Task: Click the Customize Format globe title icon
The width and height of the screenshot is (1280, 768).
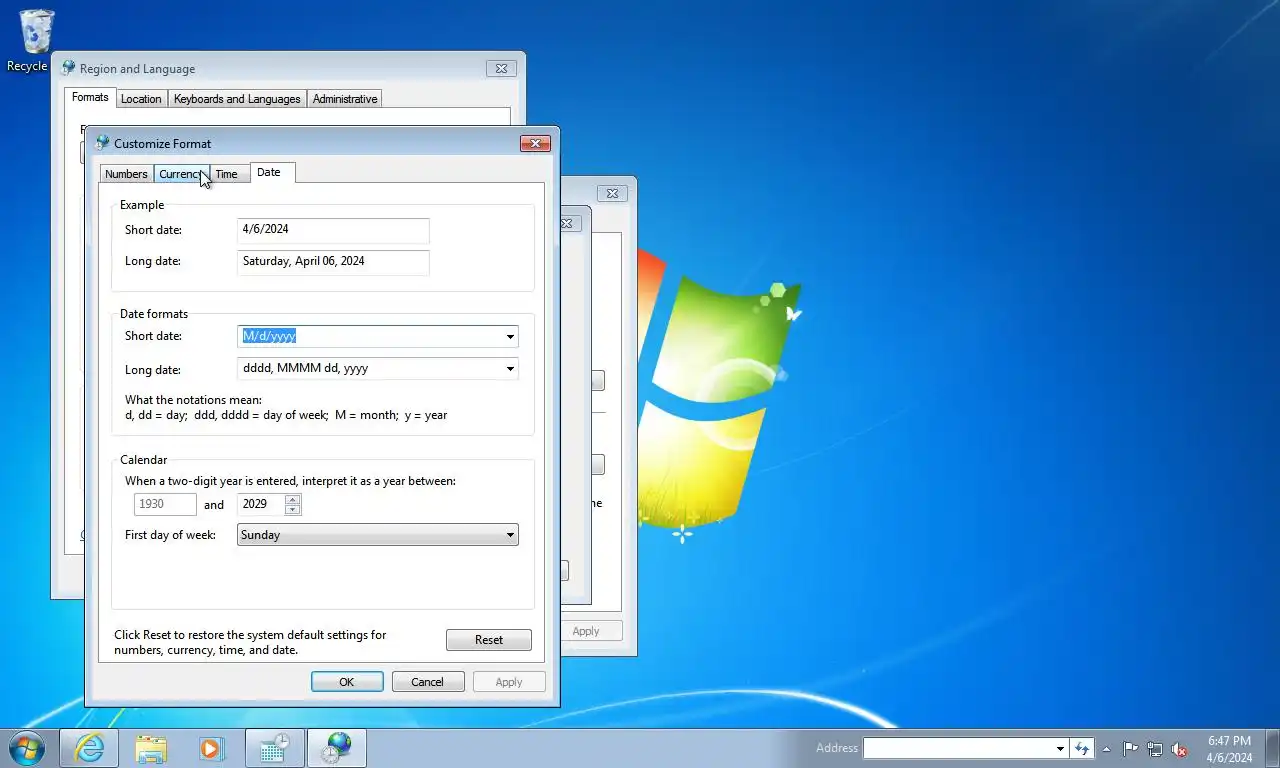Action: coord(102,143)
